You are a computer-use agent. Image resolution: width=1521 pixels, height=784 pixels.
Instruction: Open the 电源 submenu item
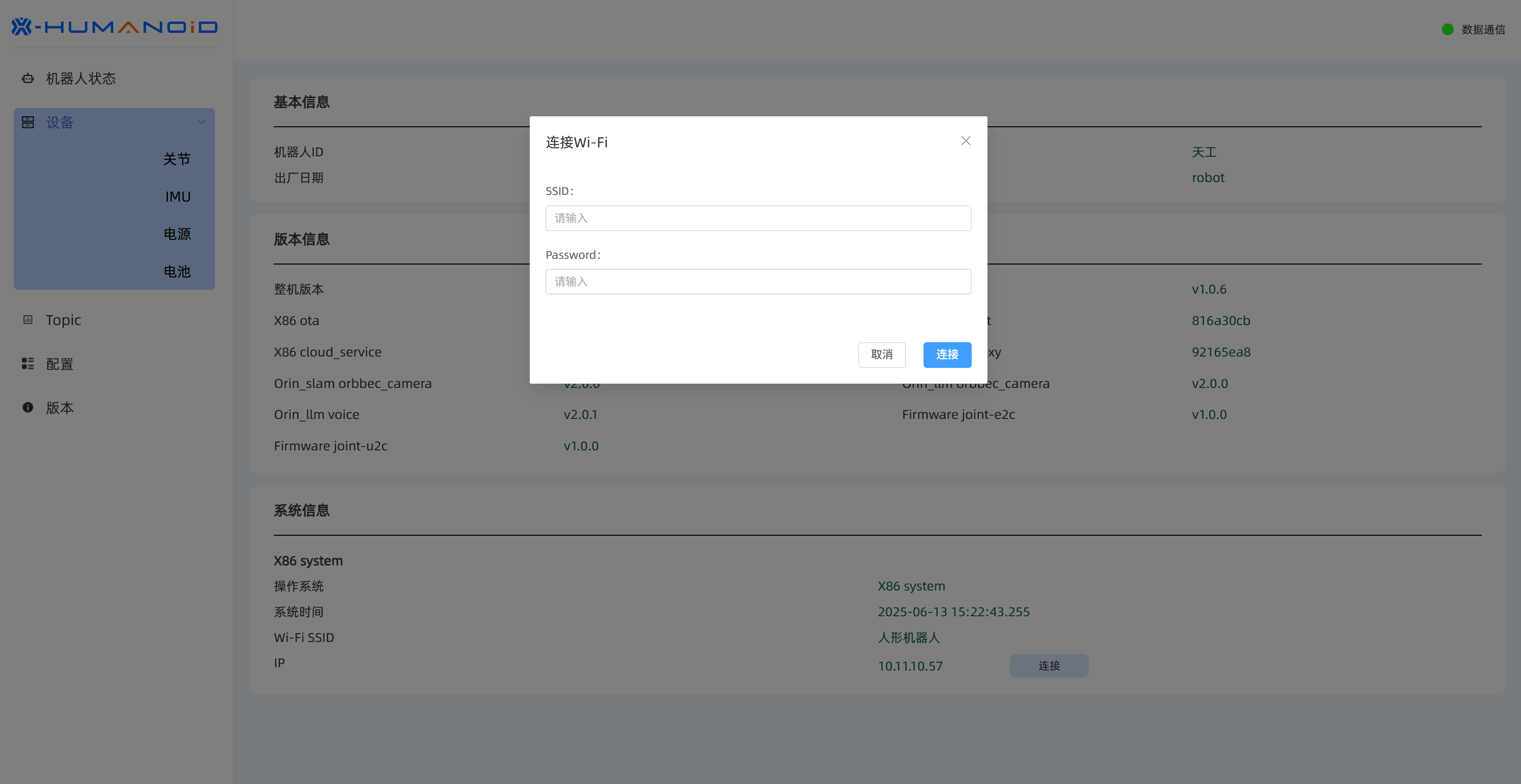[x=177, y=234]
